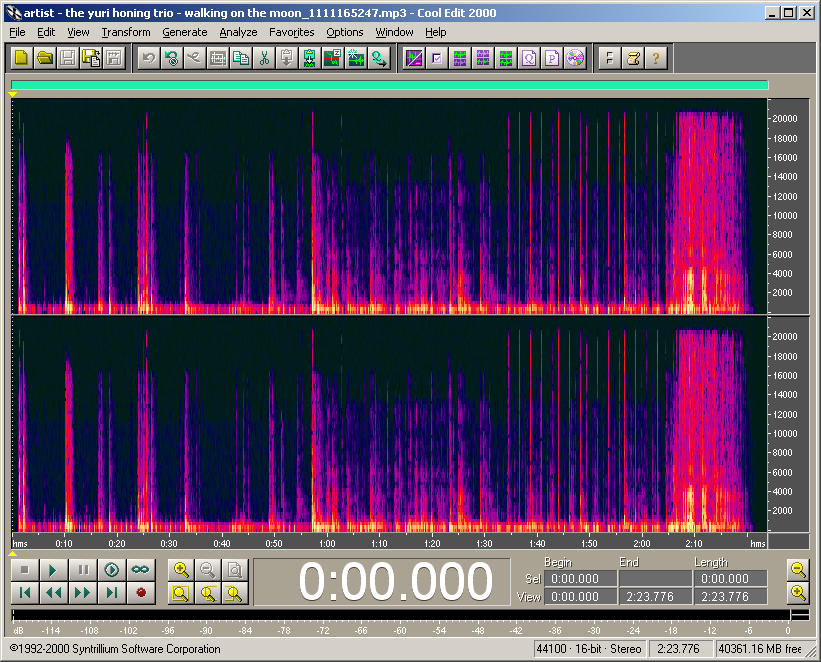Viewport: 821px width, 662px height.
Task: Toggle the spectral/waveform view icon
Action: 414,58
